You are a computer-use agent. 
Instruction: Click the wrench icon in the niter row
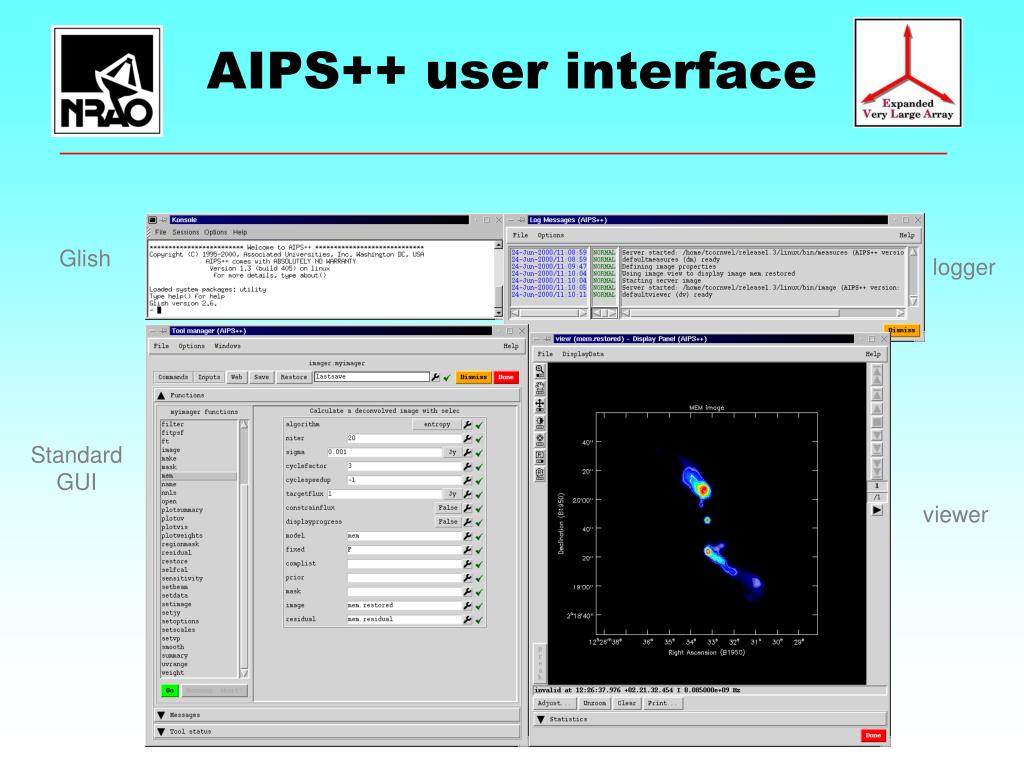tap(468, 438)
